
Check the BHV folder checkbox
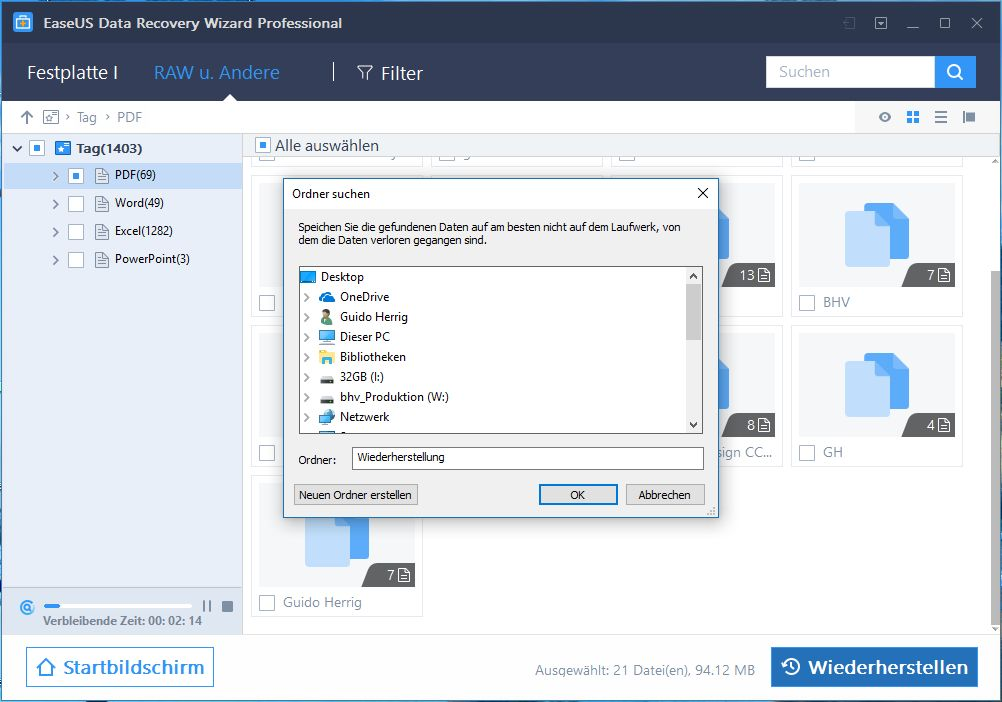(x=807, y=302)
